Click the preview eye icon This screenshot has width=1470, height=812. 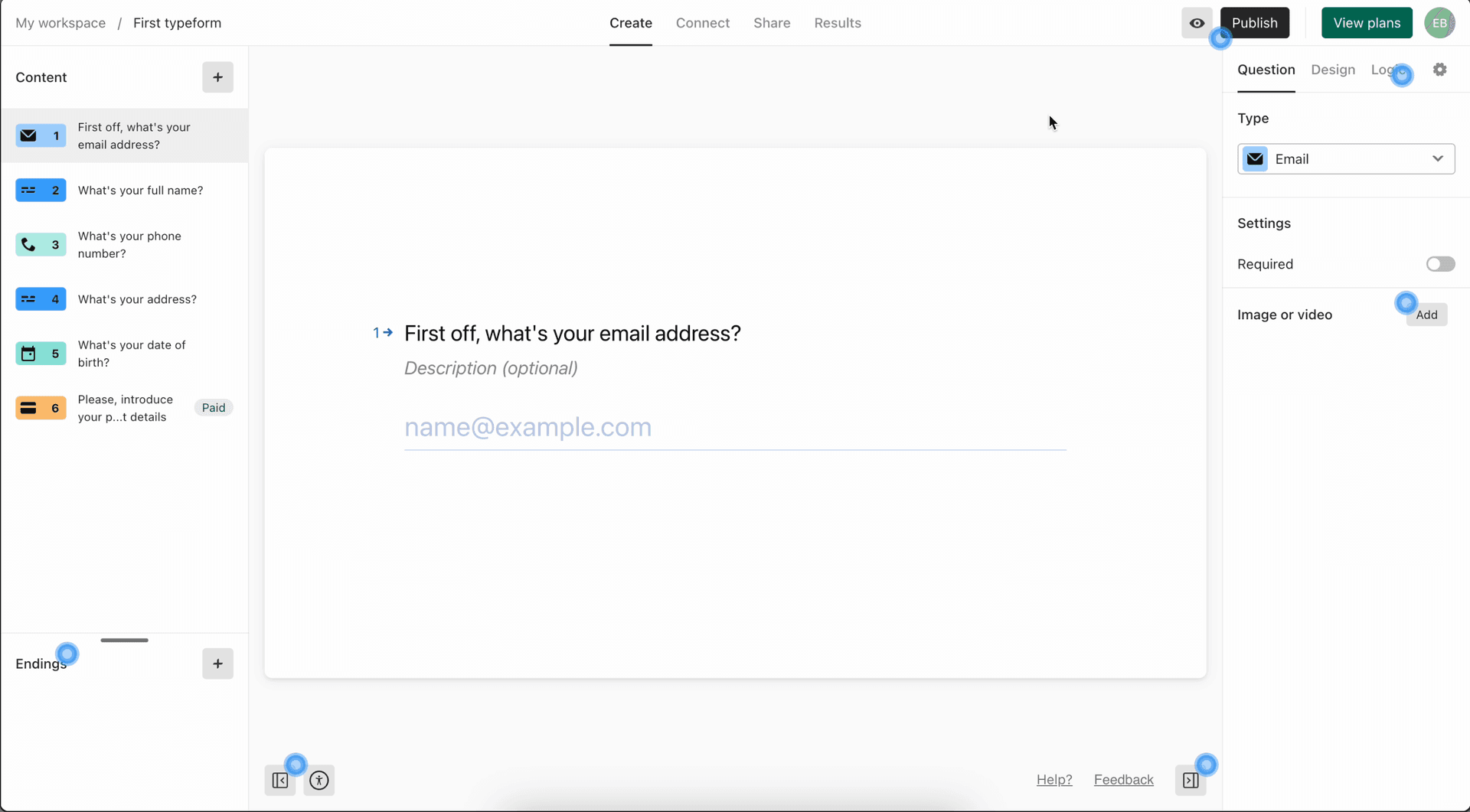1197,23
